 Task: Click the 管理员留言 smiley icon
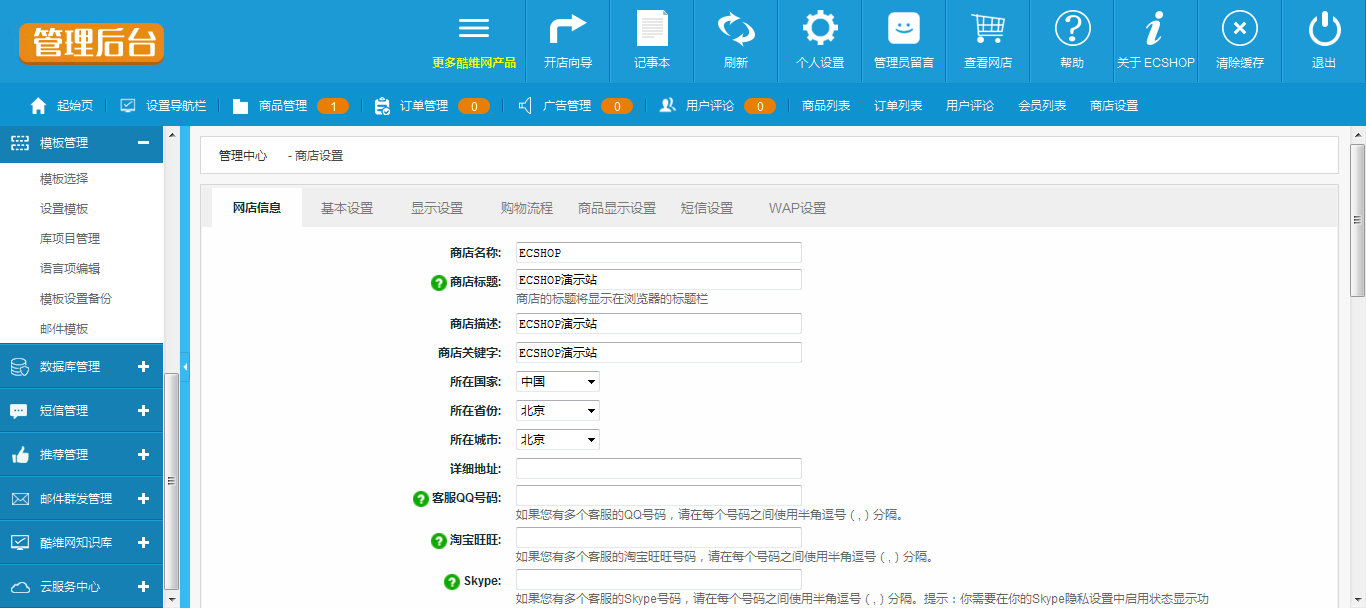coord(904,29)
